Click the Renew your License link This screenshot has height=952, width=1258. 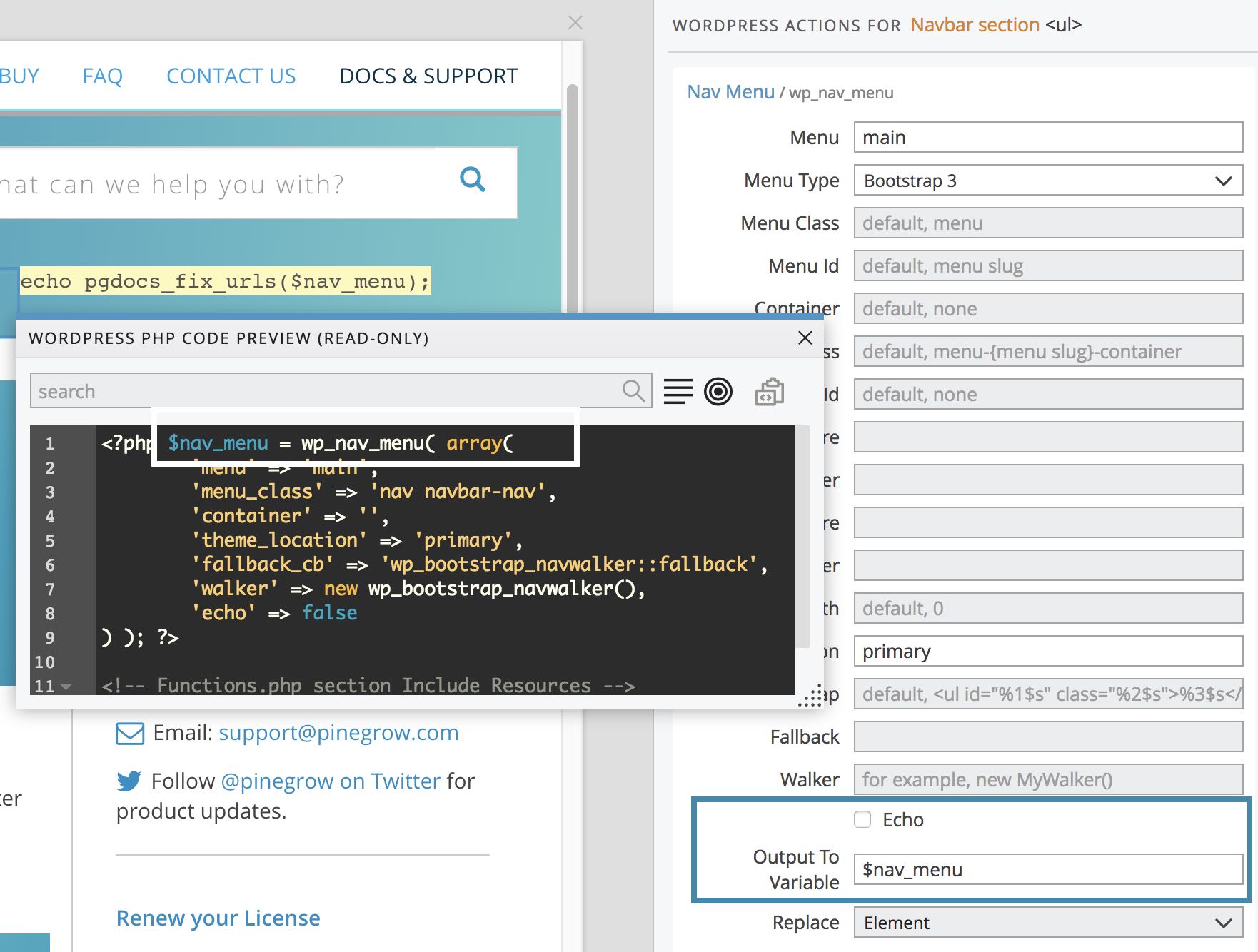[218, 918]
